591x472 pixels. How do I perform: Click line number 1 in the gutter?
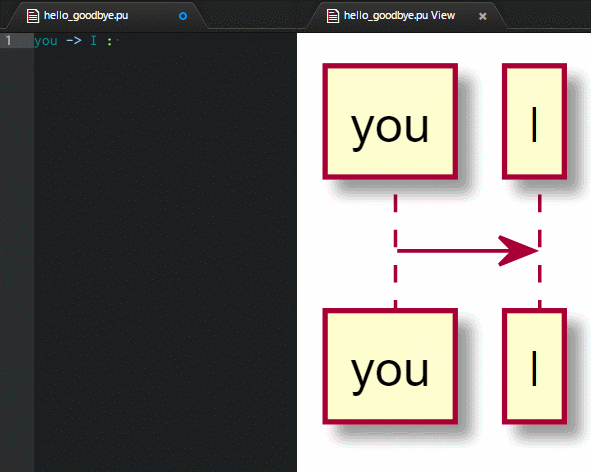(8, 40)
